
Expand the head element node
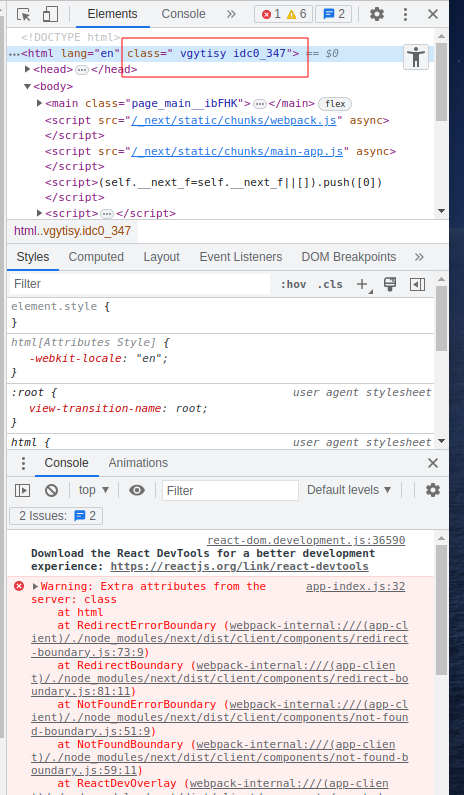click(27, 69)
